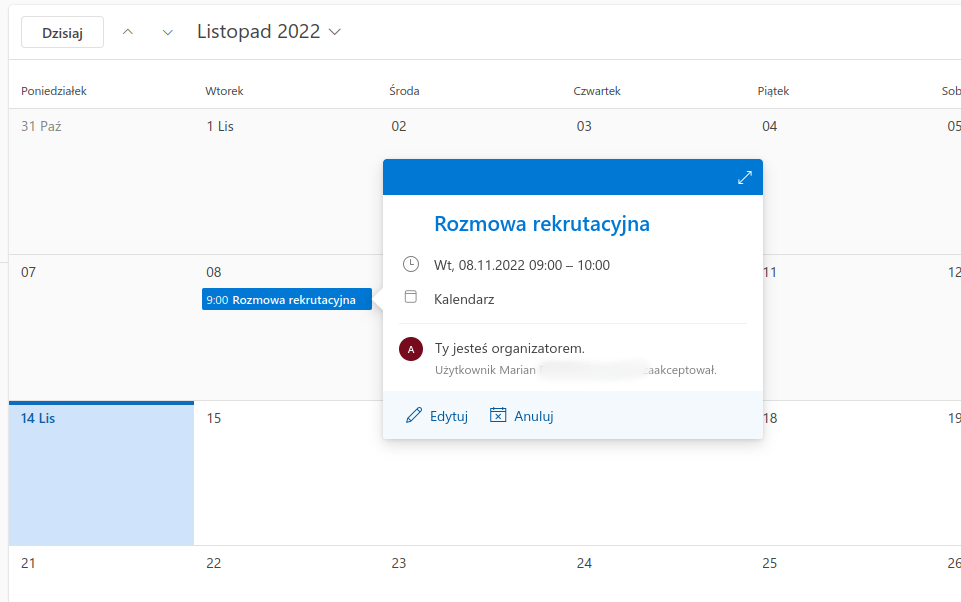Click the organizer avatar circle A
The image size is (961, 602).
tap(410, 349)
